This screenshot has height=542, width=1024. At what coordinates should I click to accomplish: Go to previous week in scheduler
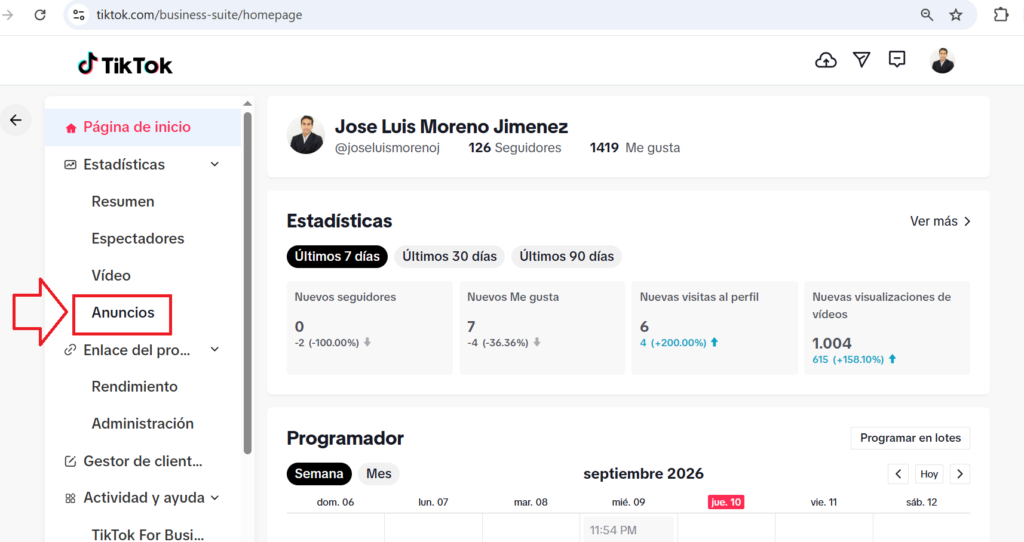tap(898, 474)
